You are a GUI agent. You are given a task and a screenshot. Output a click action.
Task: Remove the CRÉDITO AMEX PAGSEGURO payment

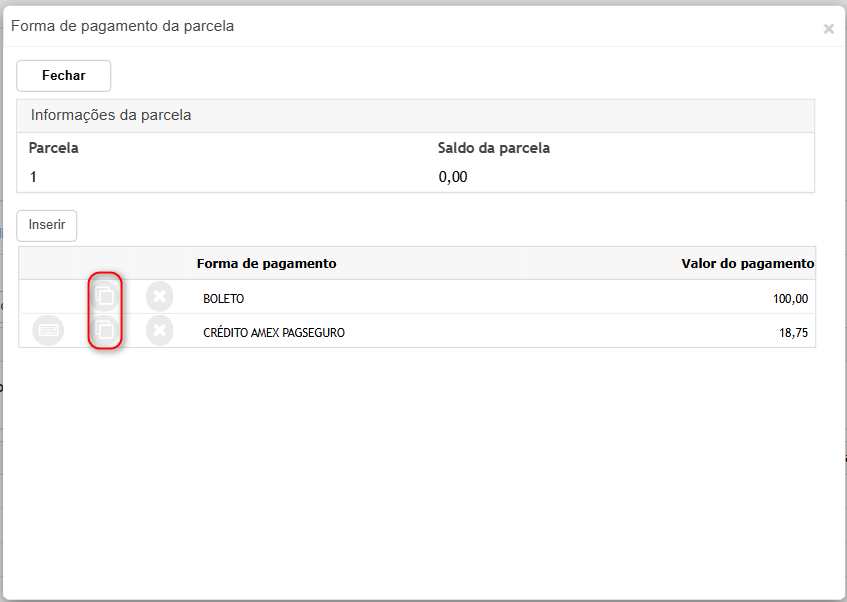(159, 330)
